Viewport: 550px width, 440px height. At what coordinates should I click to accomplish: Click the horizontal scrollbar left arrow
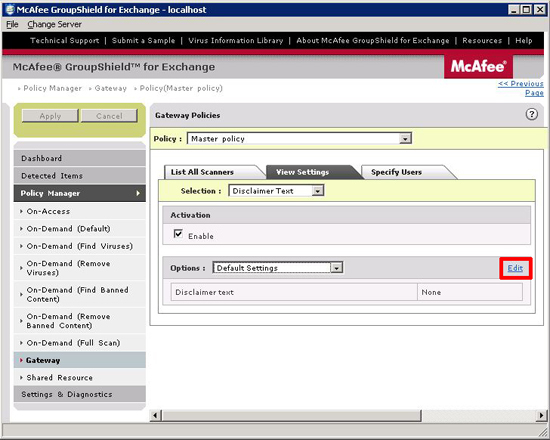[155, 415]
